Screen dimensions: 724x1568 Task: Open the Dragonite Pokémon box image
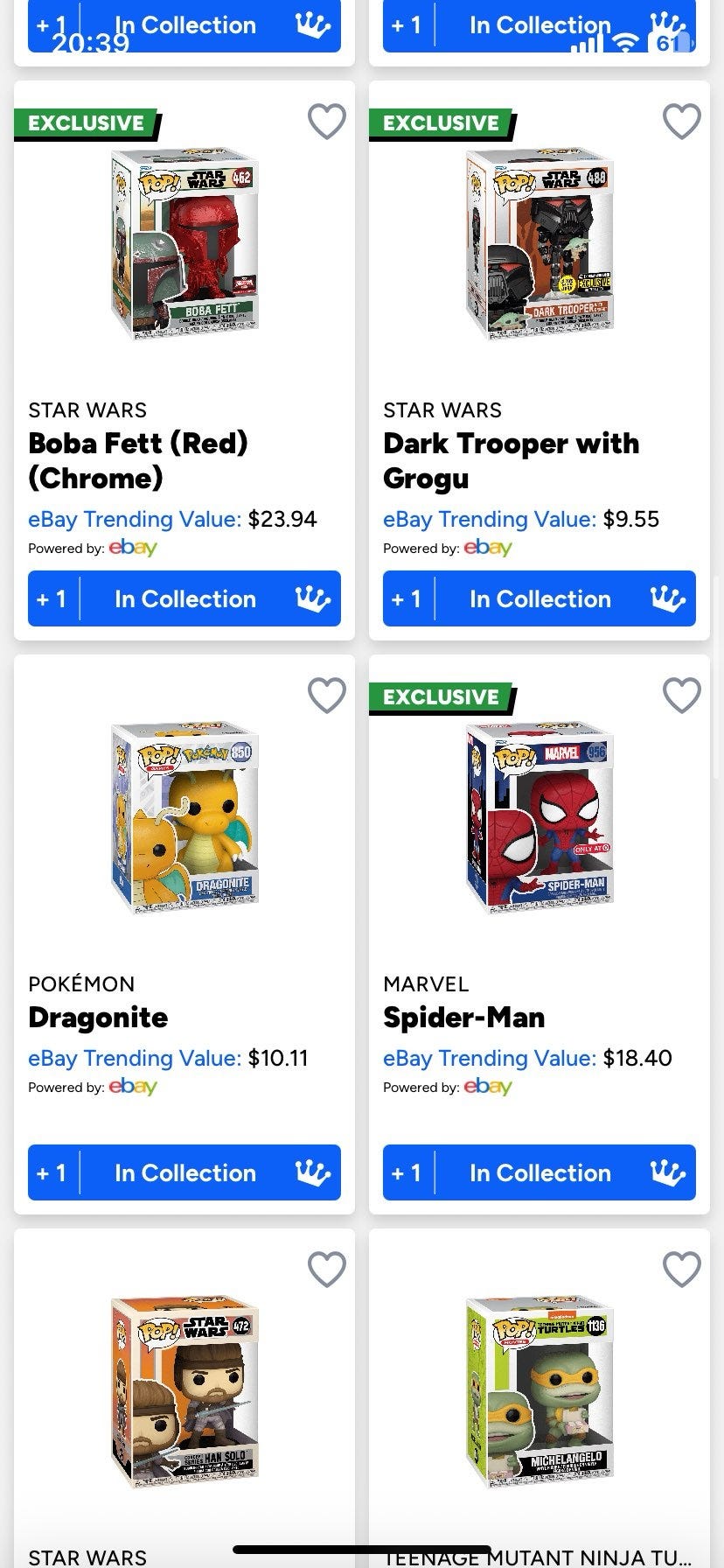point(185,818)
